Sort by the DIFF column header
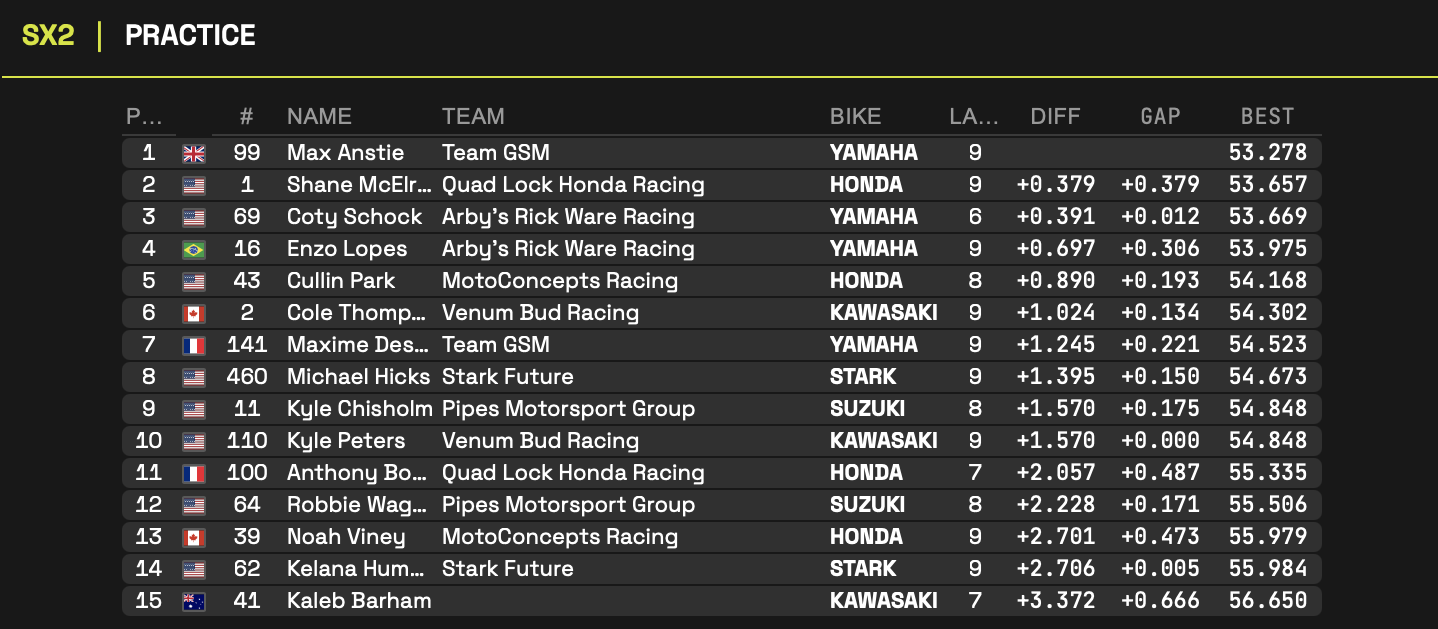This screenshot has height=629, width=1438. click(1055, 116)
